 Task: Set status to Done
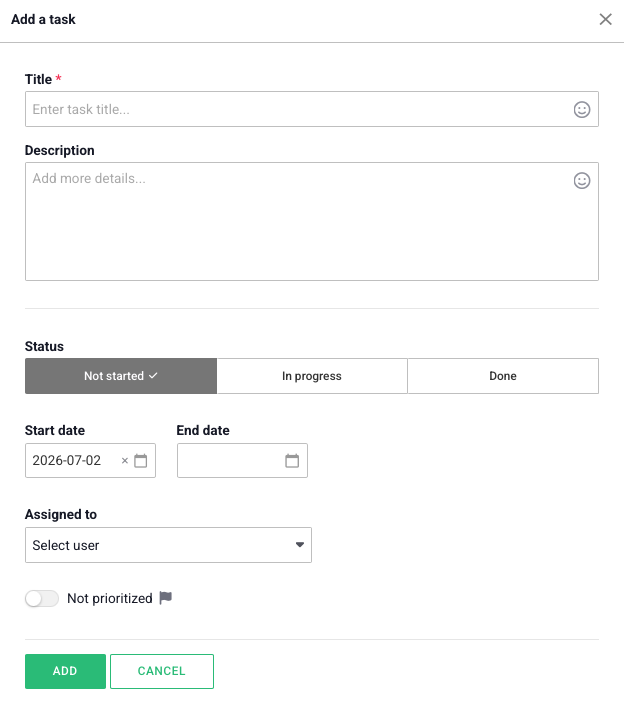pos(503,376)
